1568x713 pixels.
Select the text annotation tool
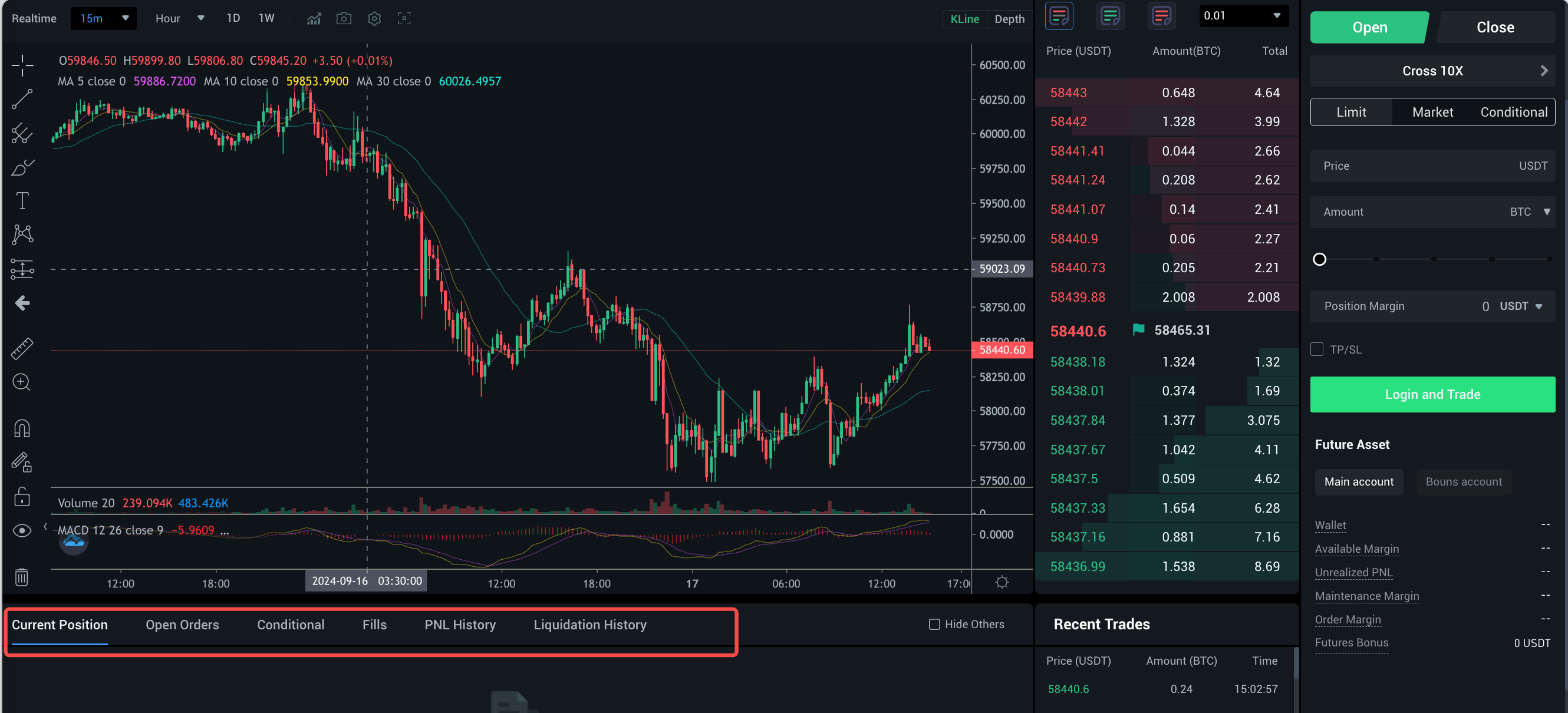22,201
